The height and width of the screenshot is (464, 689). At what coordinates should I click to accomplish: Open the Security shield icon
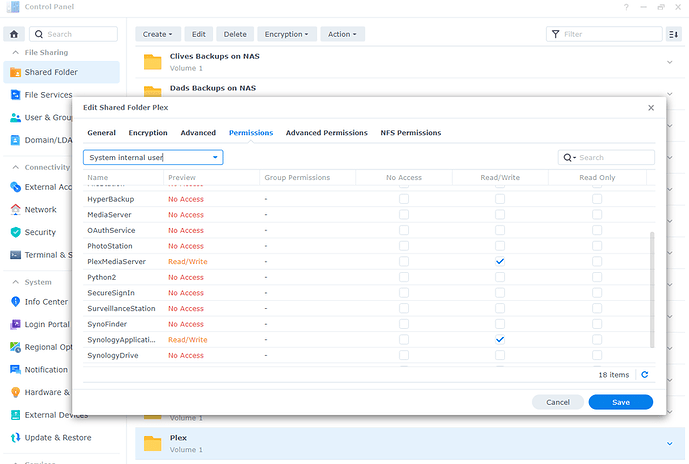pyautogui.click(x=15, y=232)
